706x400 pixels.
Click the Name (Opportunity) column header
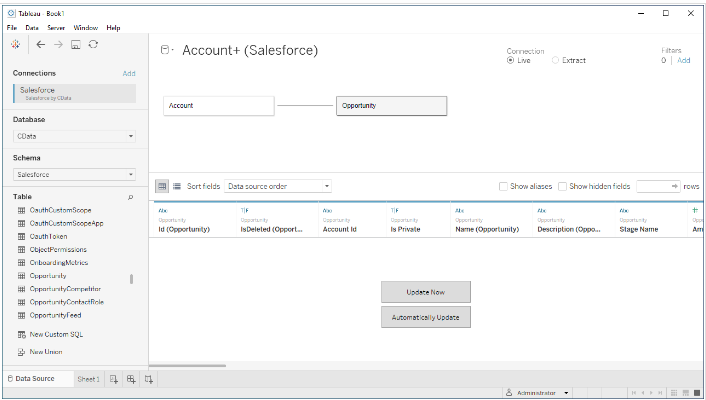[492, 220]
